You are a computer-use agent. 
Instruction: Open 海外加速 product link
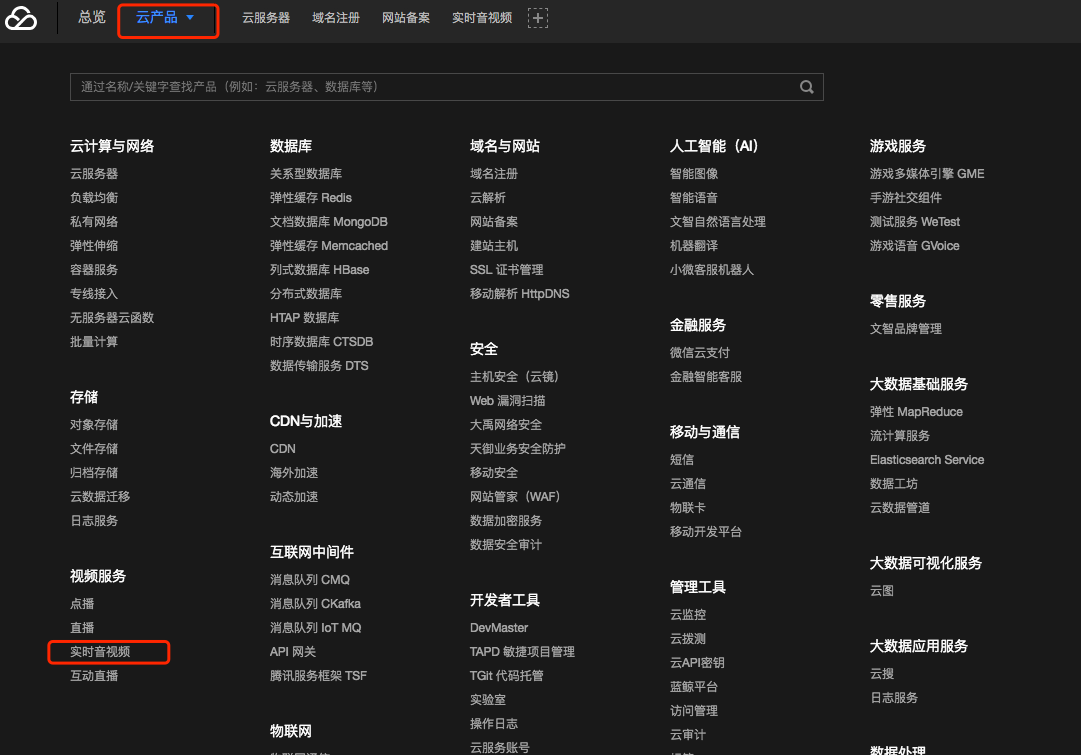coord(294,473)
